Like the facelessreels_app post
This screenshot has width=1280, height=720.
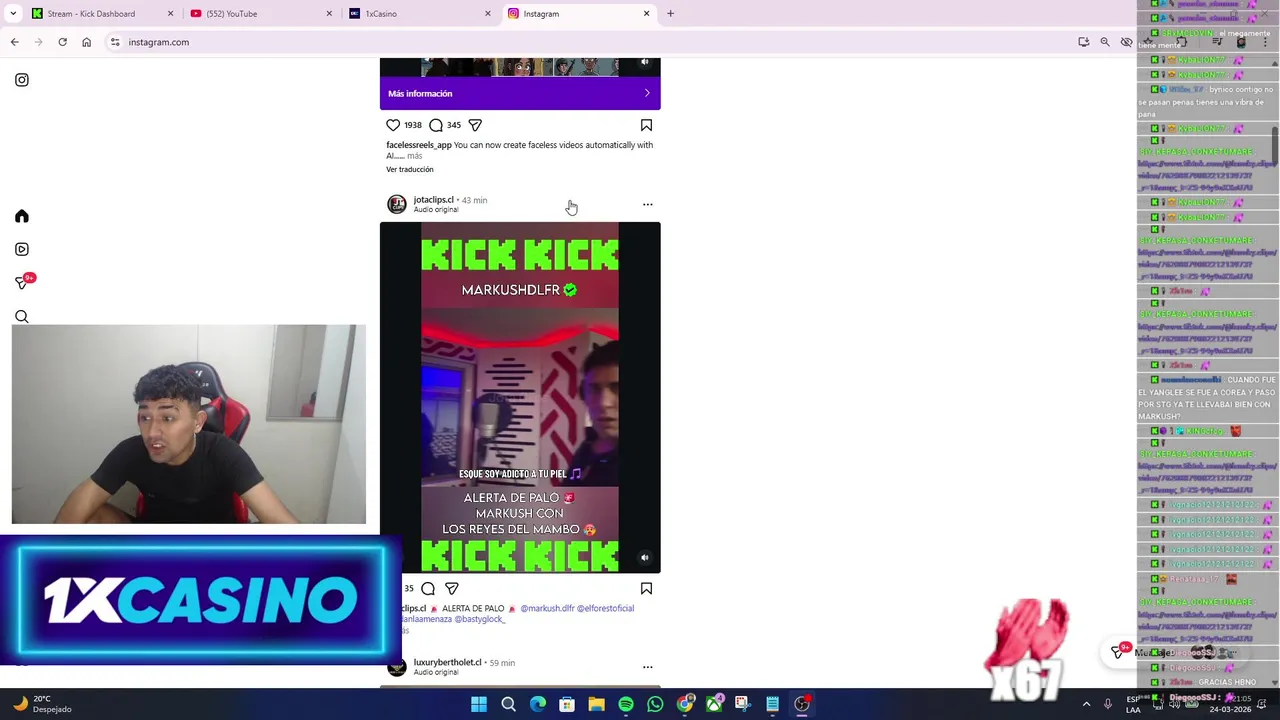pos(393,125)
